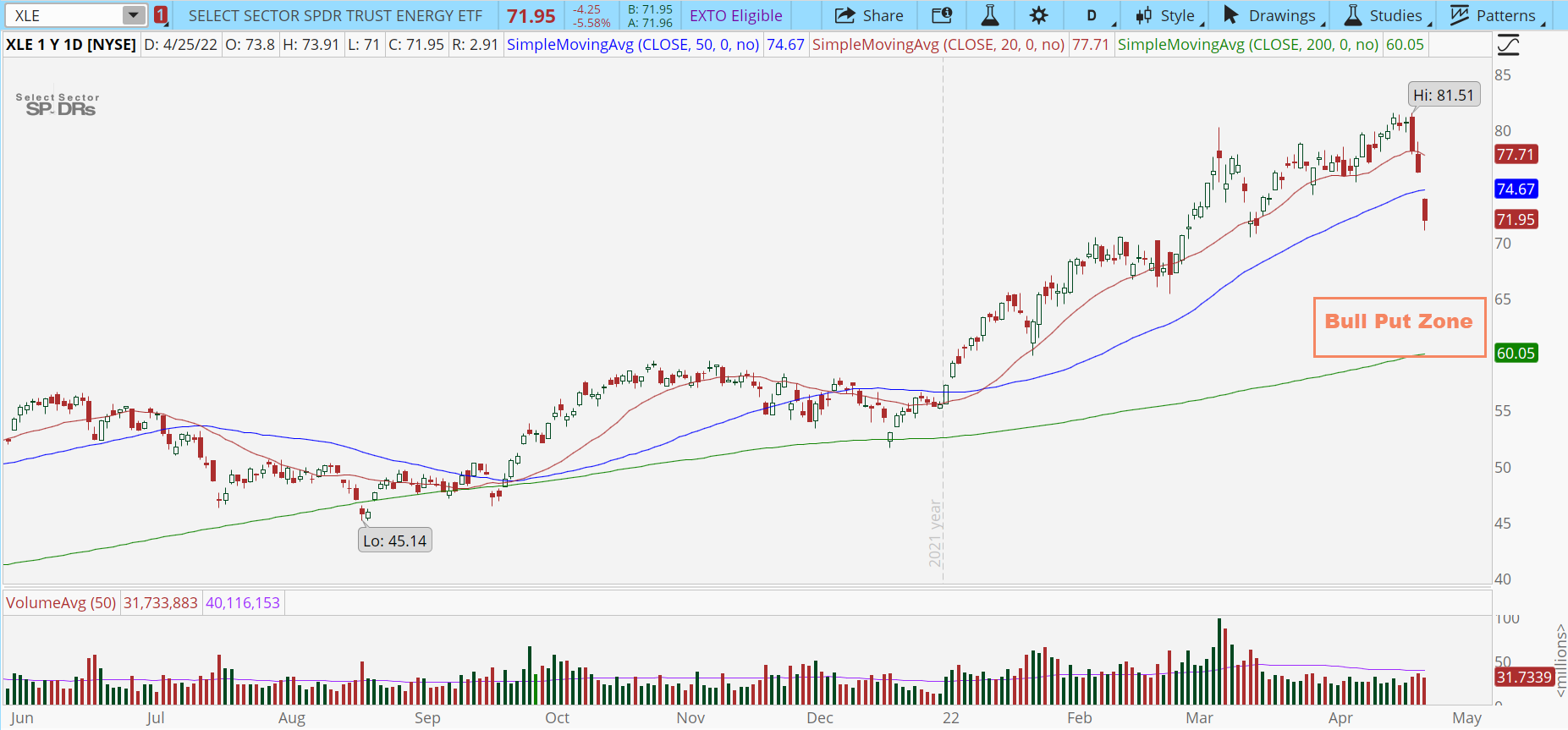
Task: Click the blue 74.67 price axis tag
Action: coord(1516,189)
